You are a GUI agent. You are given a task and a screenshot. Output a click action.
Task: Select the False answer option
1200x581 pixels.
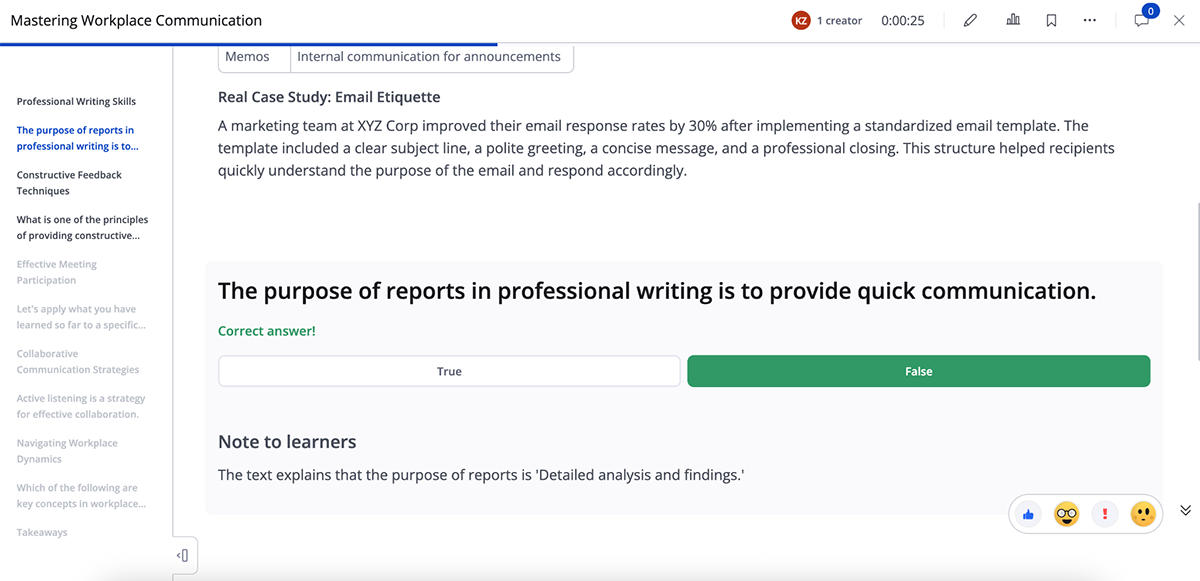[918, 371]
